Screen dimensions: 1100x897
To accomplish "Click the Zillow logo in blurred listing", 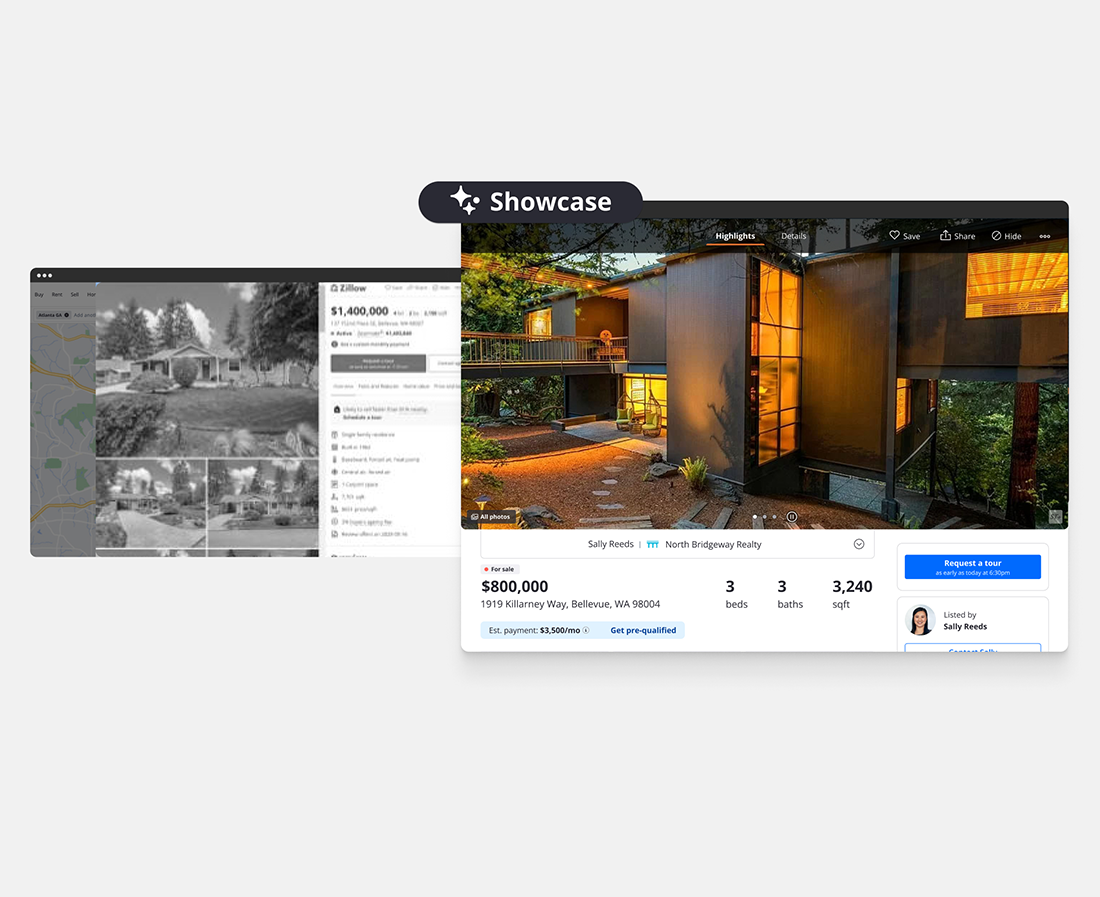I will (349, 288).
